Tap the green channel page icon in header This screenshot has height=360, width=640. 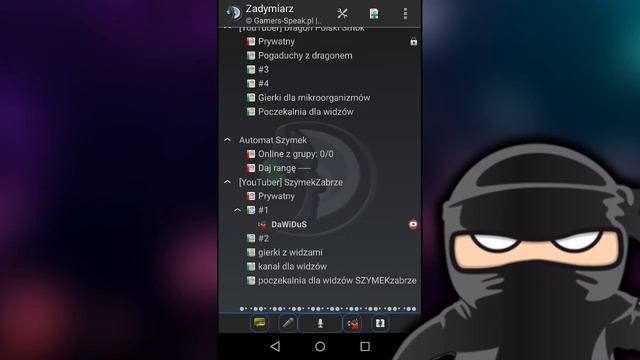coord(374,13)
